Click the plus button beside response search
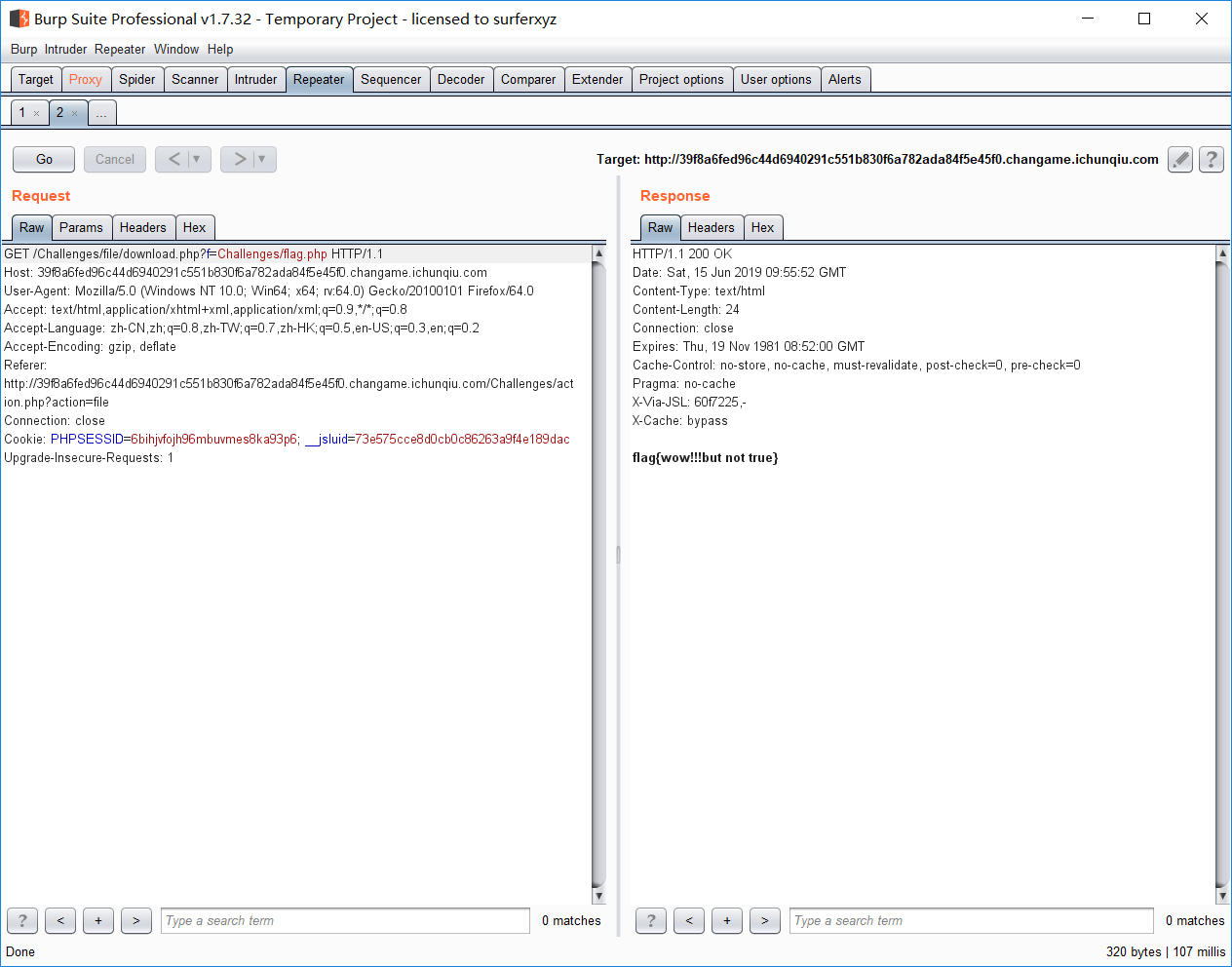Screen dimensions: 1232x967 727,920
